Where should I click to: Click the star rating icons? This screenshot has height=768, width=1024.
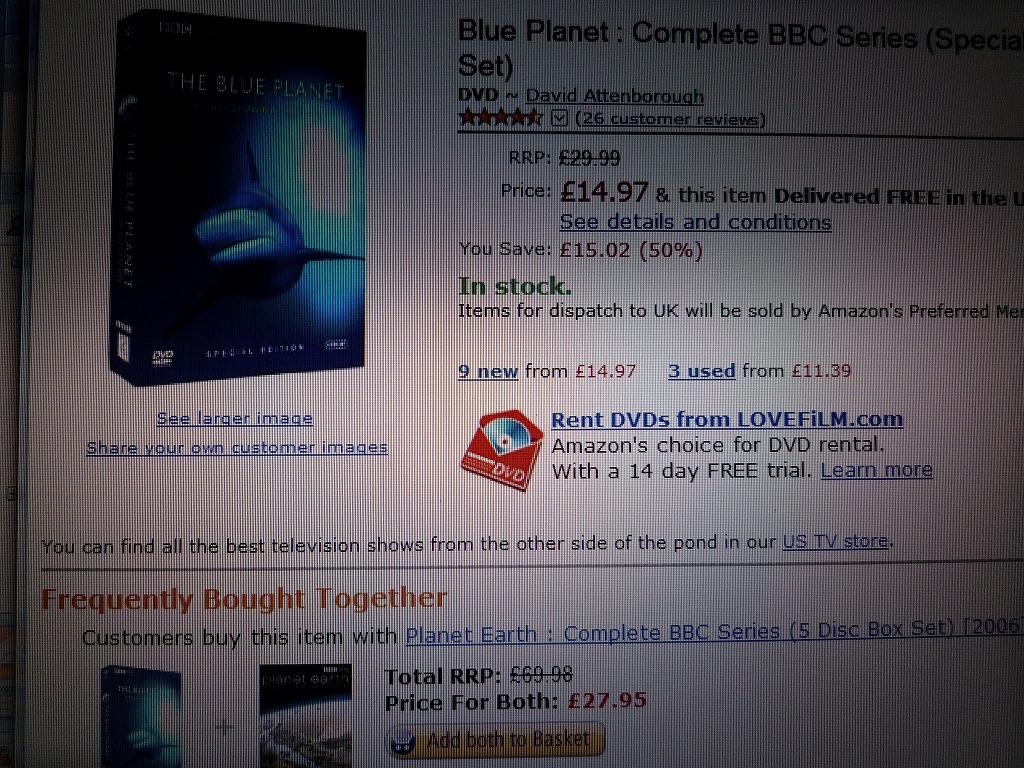(x=500, y=118)
